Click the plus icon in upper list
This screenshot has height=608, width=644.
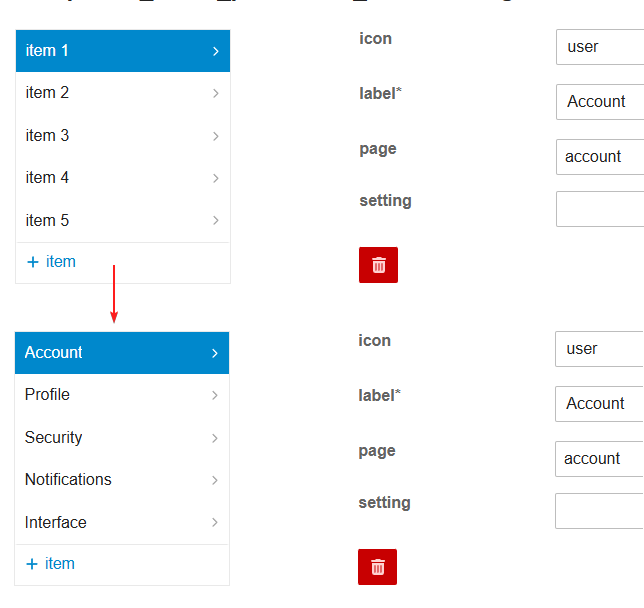click(32, 262)
